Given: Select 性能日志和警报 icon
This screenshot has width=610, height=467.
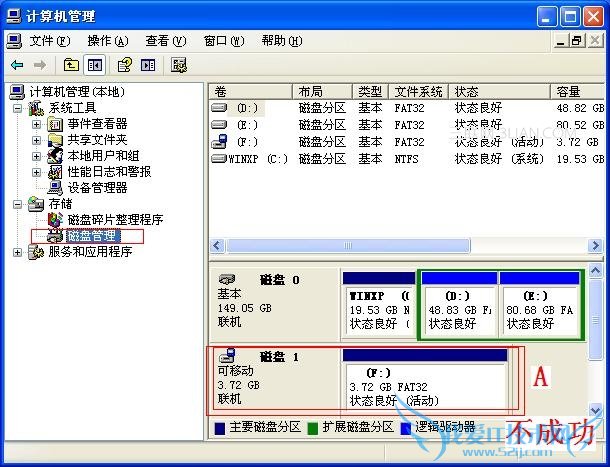Looking at the screenshot, I should 55,172.
